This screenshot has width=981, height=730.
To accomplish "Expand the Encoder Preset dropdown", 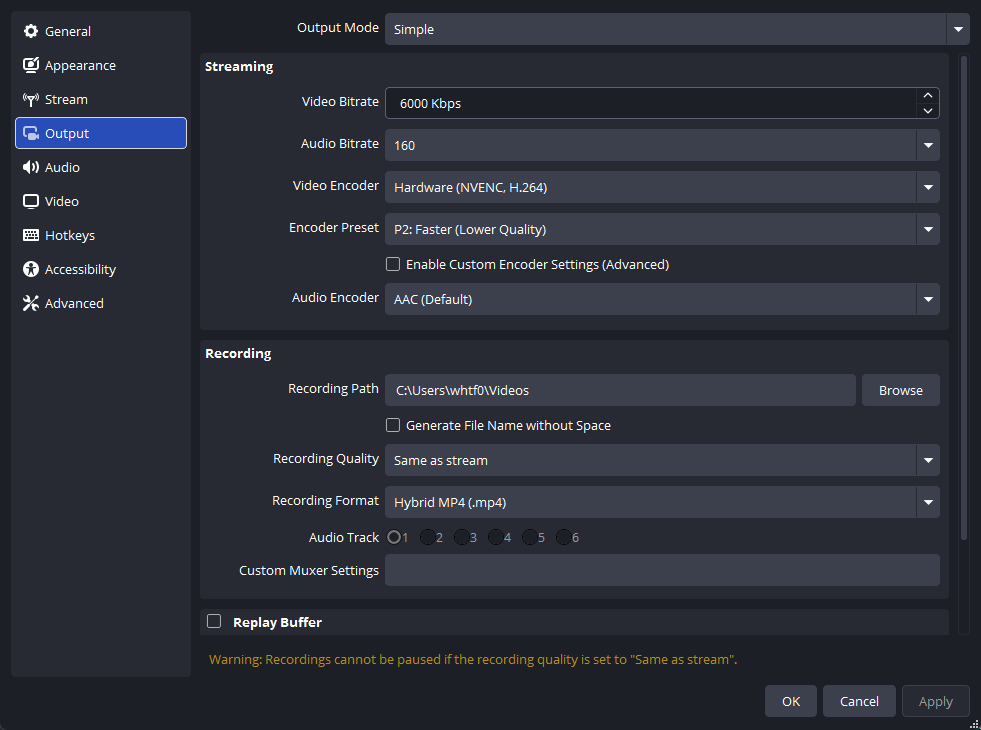I will pos(662,229).
